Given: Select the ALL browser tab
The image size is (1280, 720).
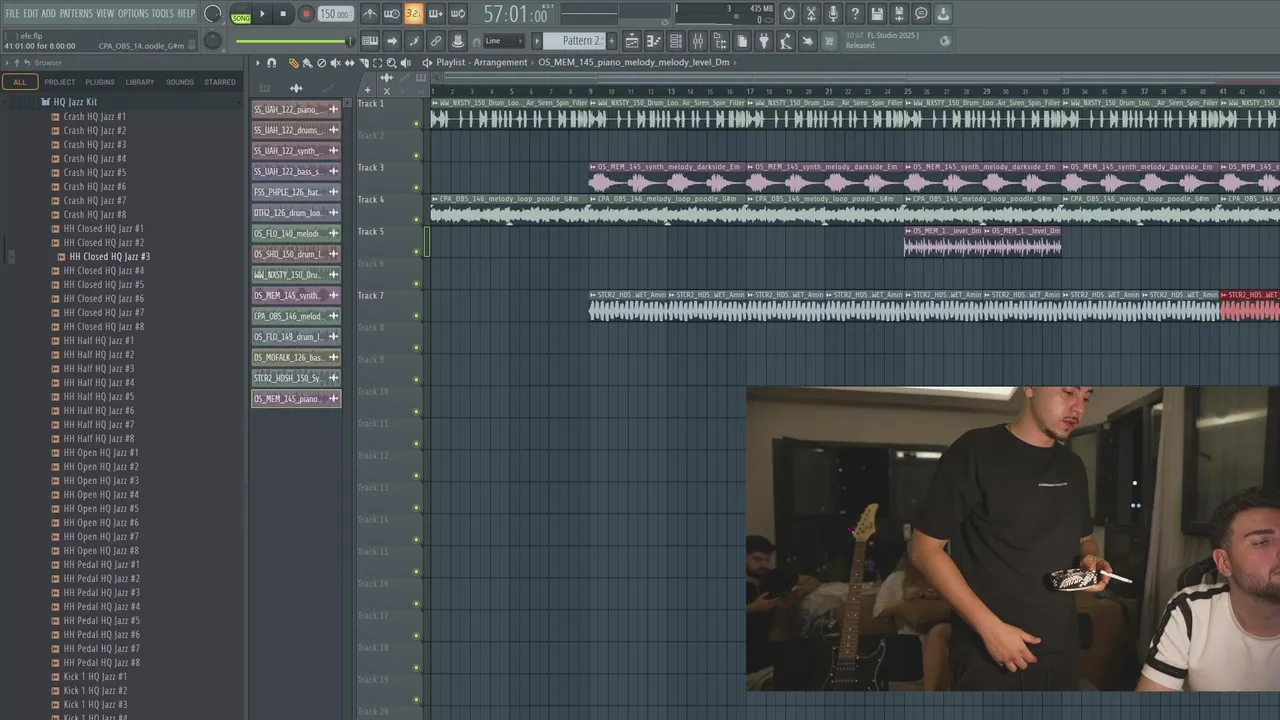Looking at the screenshot, I should click(19, 82).
